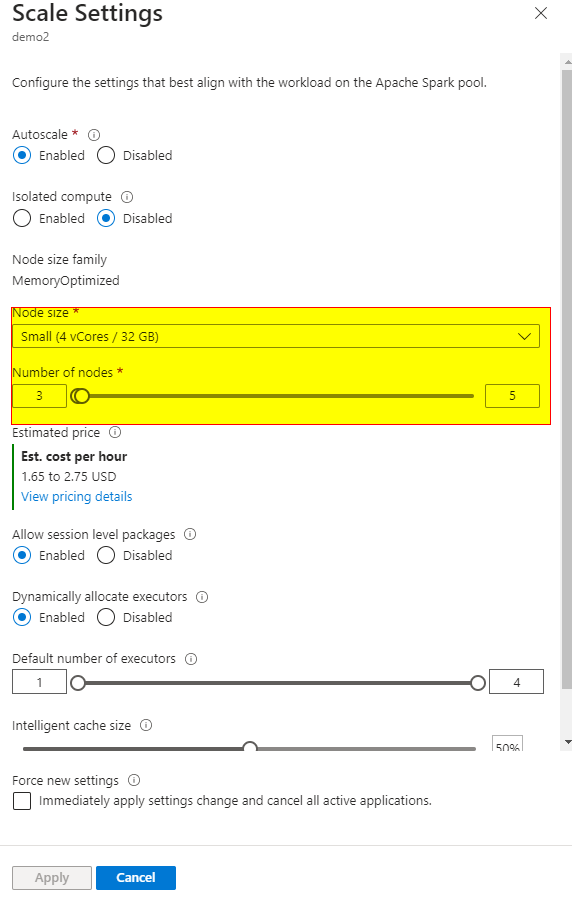Click the Force new settings info icon

[134, 780]
